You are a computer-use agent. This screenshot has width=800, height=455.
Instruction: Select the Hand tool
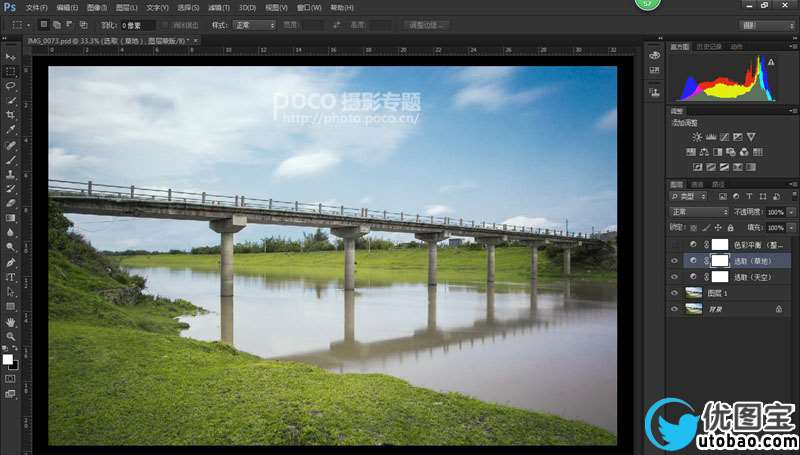pos(11,322)
